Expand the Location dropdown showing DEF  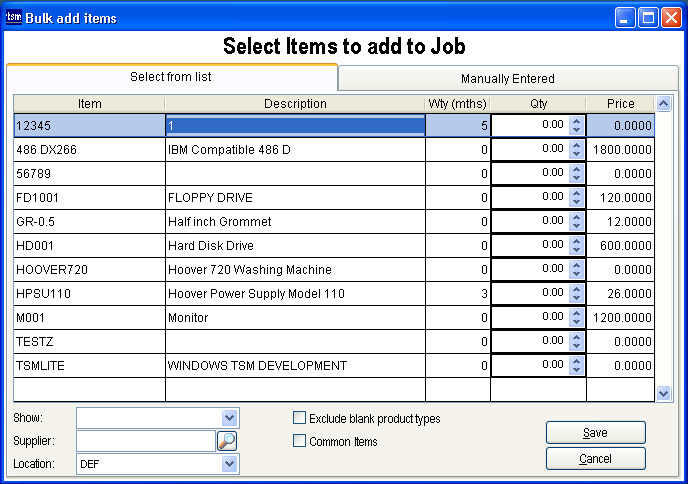tap(230, 464)
